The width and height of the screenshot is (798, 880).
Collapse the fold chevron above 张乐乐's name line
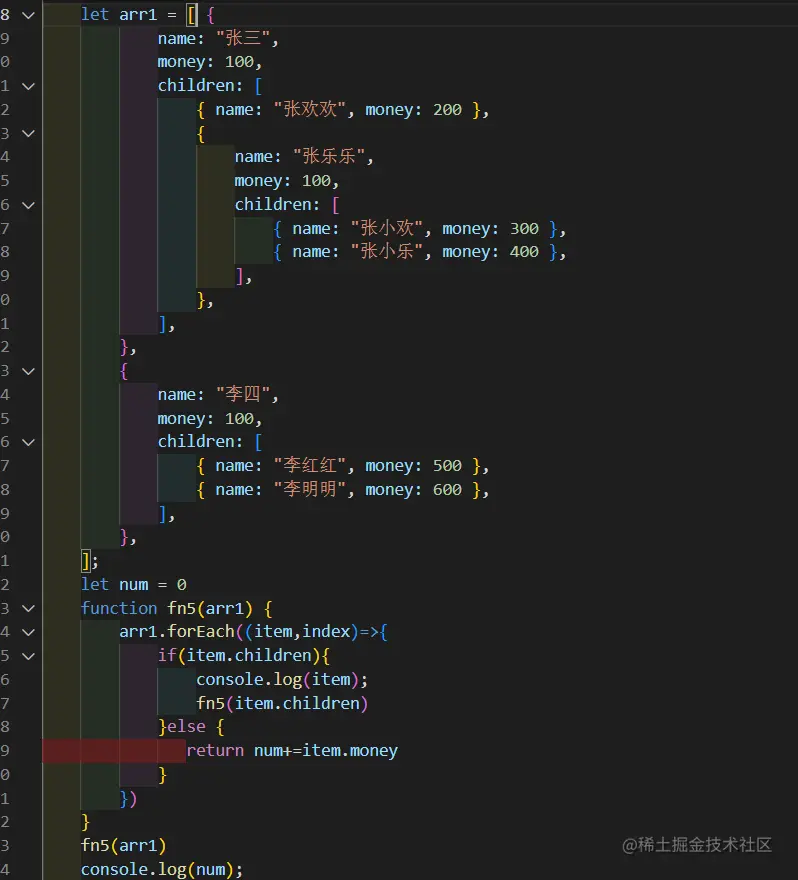(28, 134)
